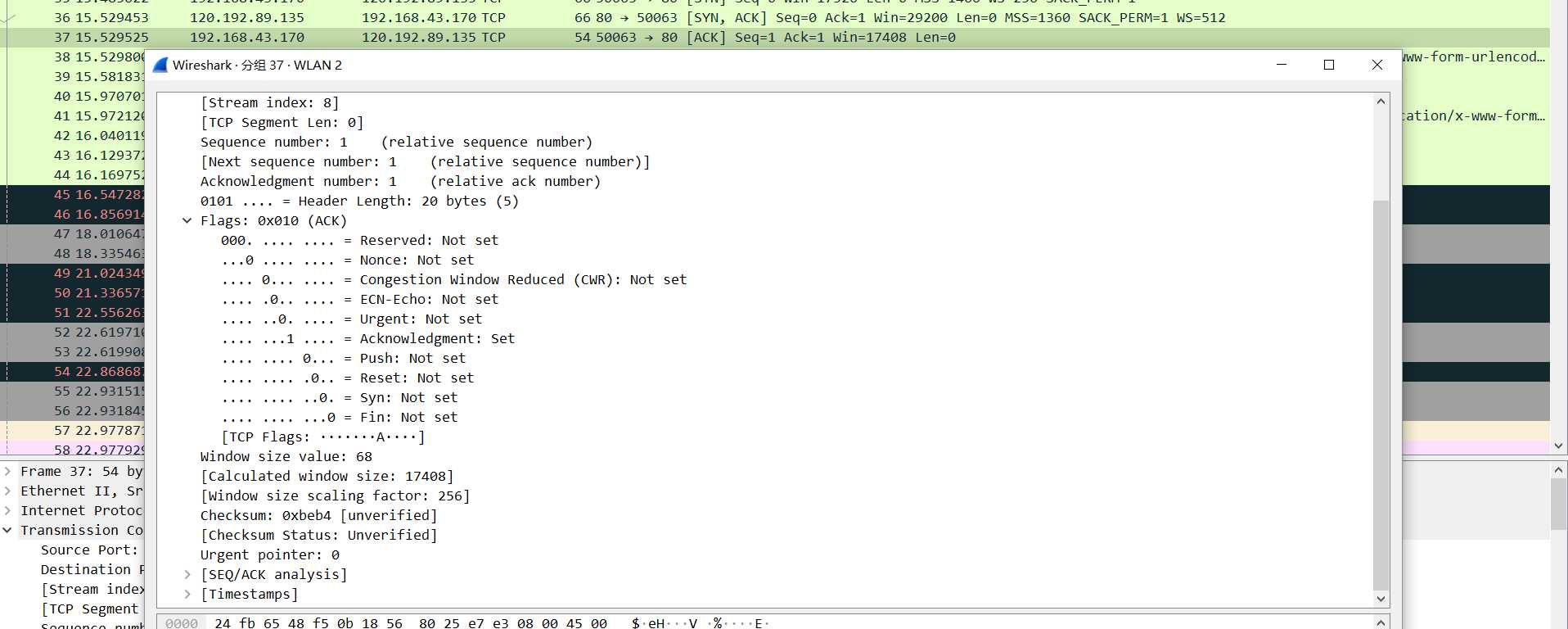The height and width of the screenshot is (629, 1568).
Task: Select packet 37 ACK row in list
Action: pyautogui.click(x=775, y=37)
